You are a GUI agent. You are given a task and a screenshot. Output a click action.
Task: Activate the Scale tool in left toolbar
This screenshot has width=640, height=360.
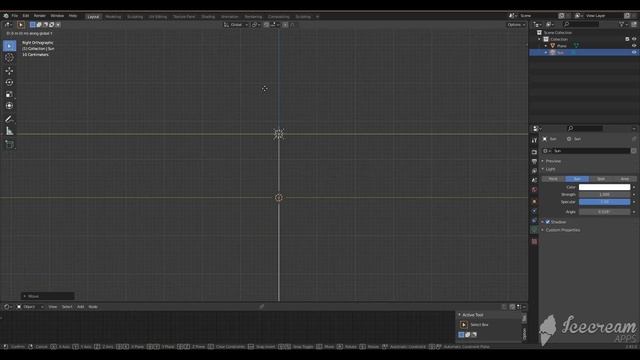[x=9, y=94]
